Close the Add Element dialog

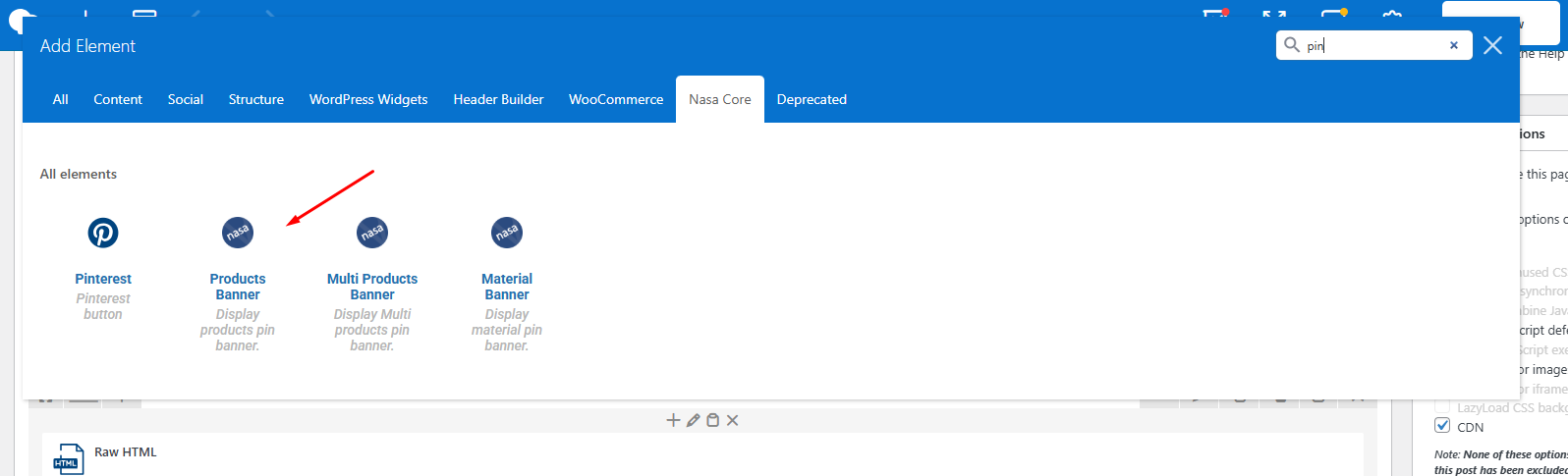[1492, 45]
